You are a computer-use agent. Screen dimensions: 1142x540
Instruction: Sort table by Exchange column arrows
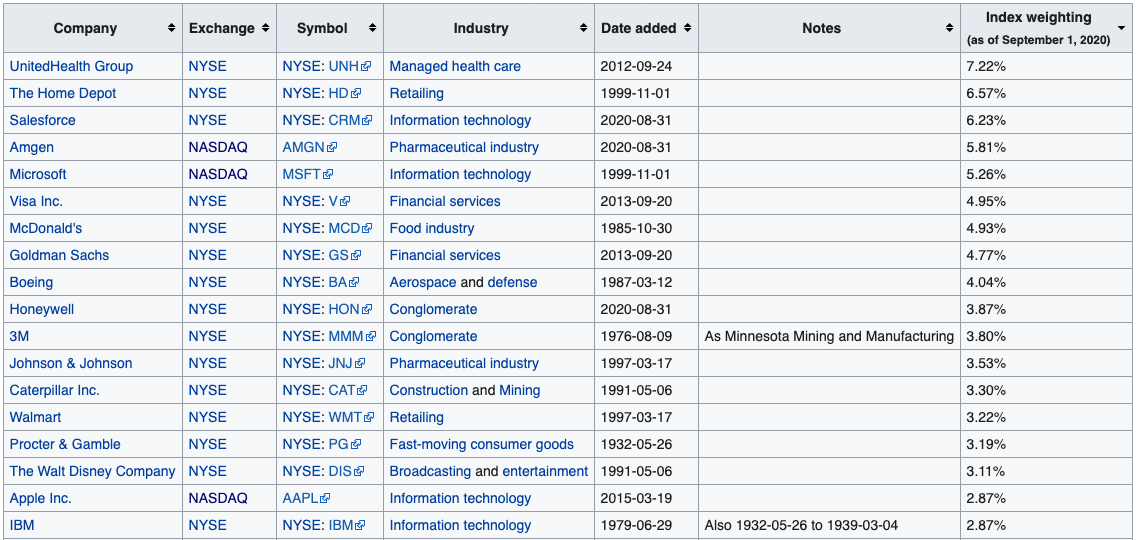265,28
